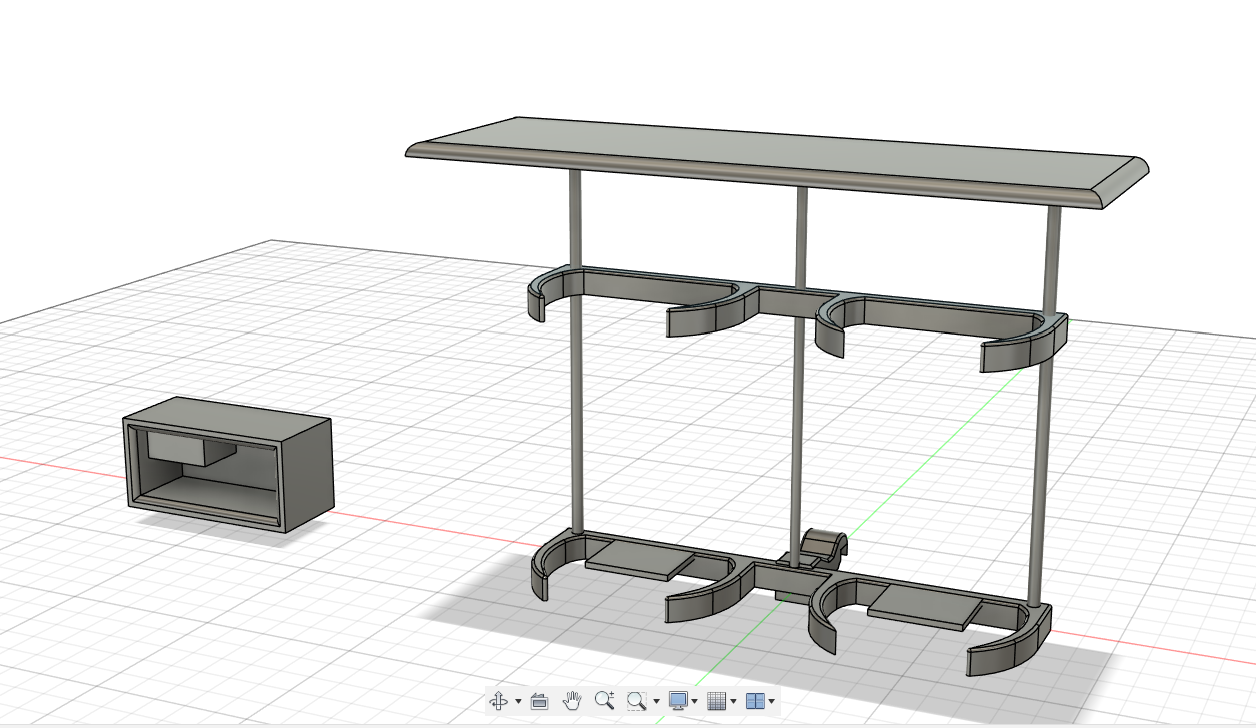Expand the Zoom Window options arrow
This screenshot has height=728, width=1256.
click(656, 702)
